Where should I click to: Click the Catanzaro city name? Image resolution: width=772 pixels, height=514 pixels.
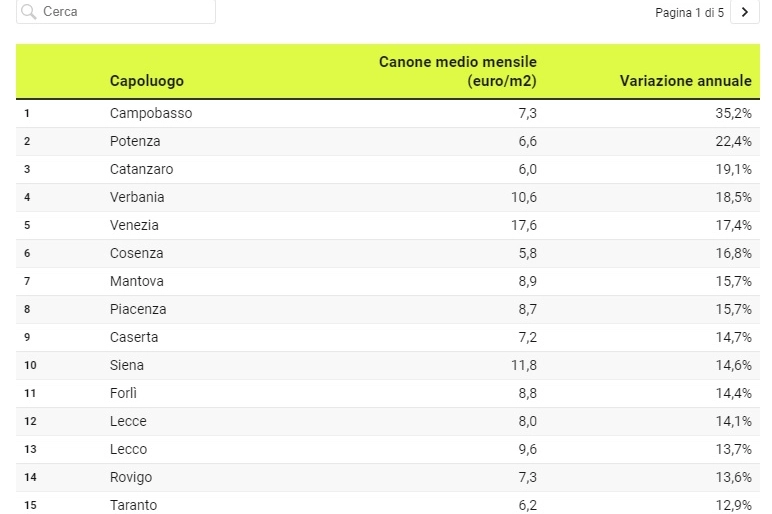(x=141, y=169)
